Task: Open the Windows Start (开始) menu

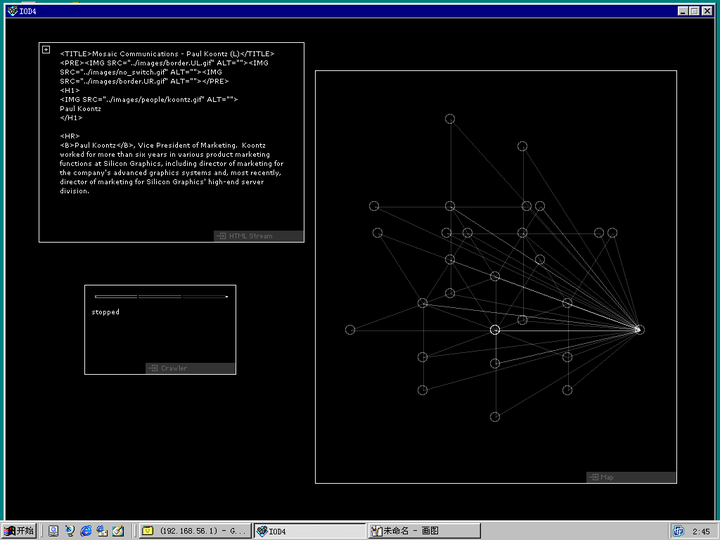Action: 19,531
